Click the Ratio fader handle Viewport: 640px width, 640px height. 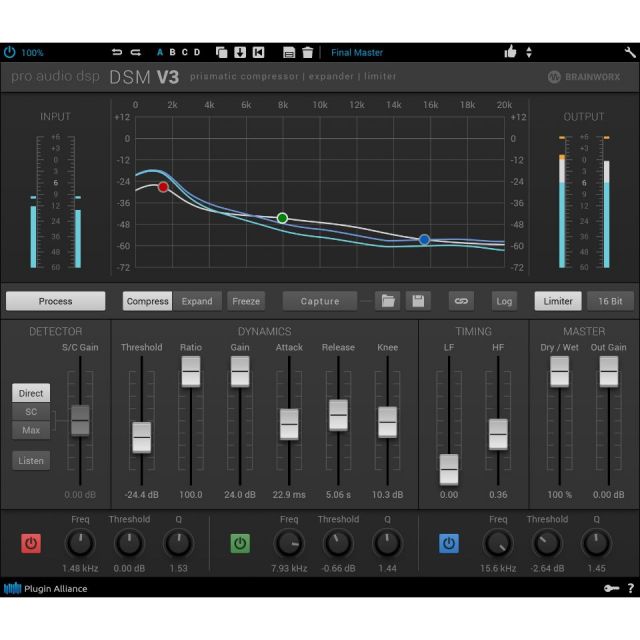tap(191, 371)
